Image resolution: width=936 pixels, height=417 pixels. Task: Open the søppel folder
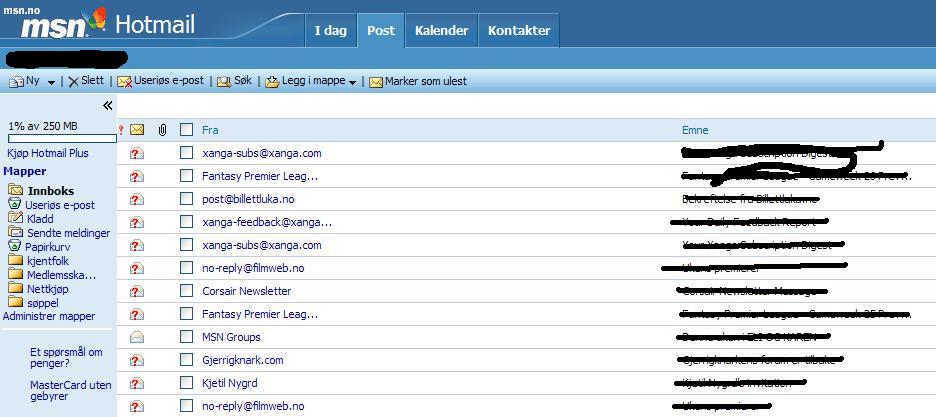click(x=42, y=303)
